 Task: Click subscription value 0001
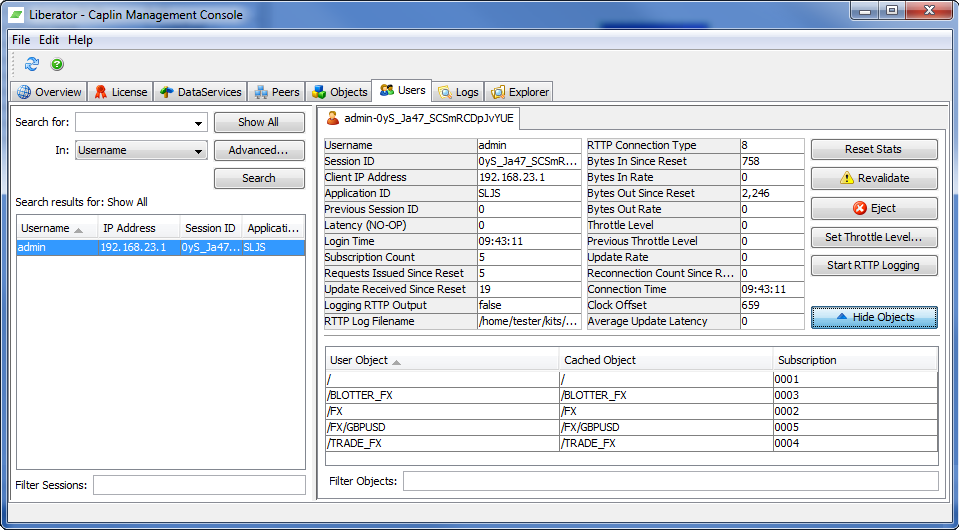855,379
